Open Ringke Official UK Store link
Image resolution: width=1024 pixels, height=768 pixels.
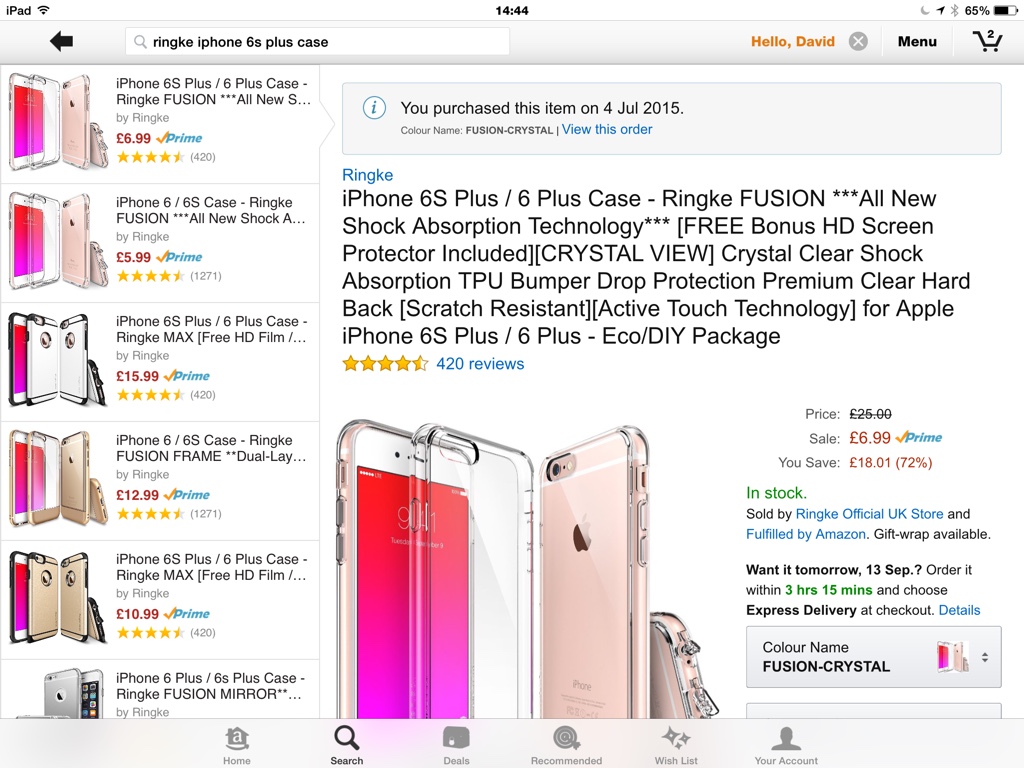869,514
